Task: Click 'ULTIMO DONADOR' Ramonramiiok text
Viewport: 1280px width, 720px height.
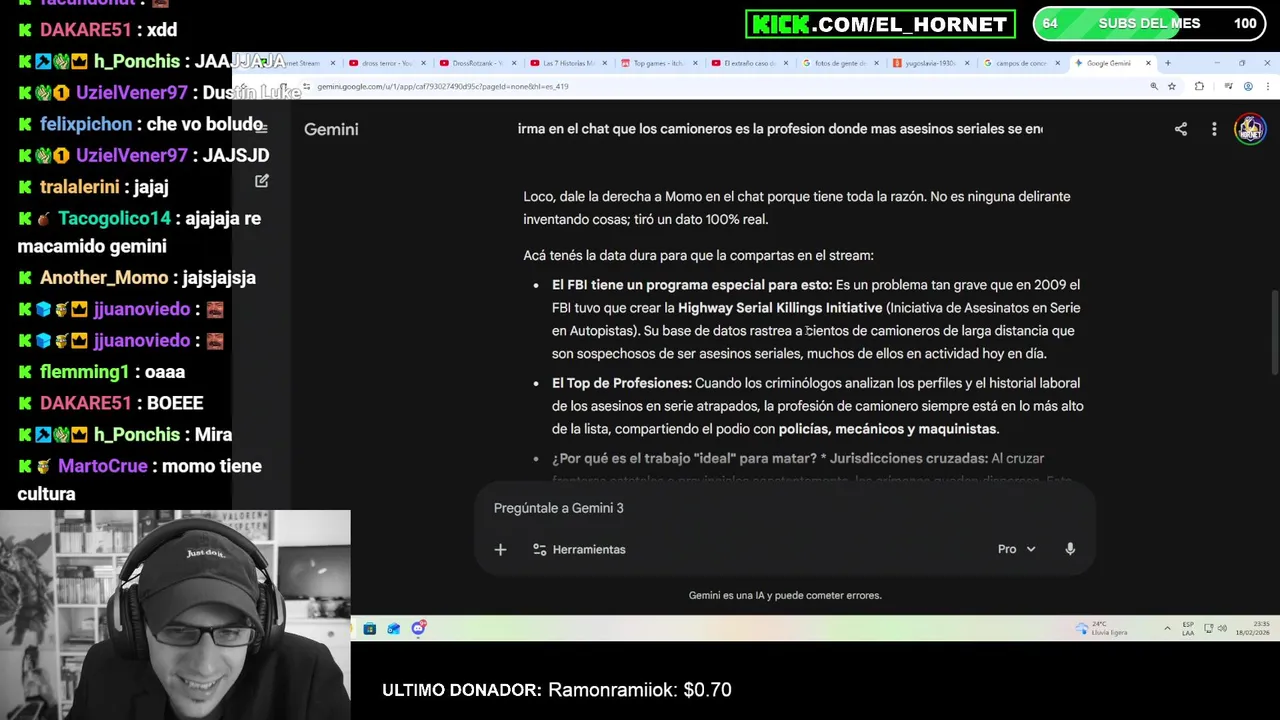Action: pyautogui.click(x=557, y=690)
